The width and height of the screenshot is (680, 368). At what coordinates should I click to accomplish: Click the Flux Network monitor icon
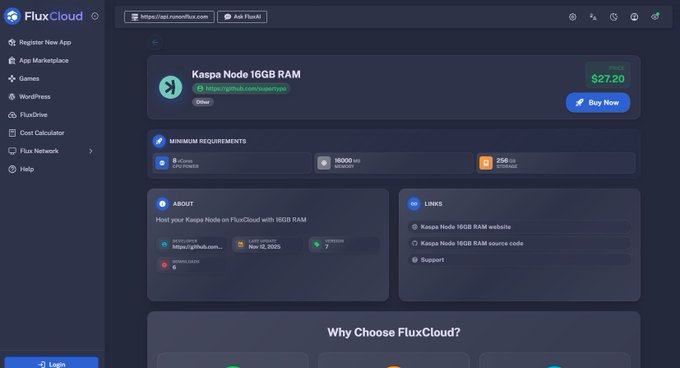click(x=12, y=151)
